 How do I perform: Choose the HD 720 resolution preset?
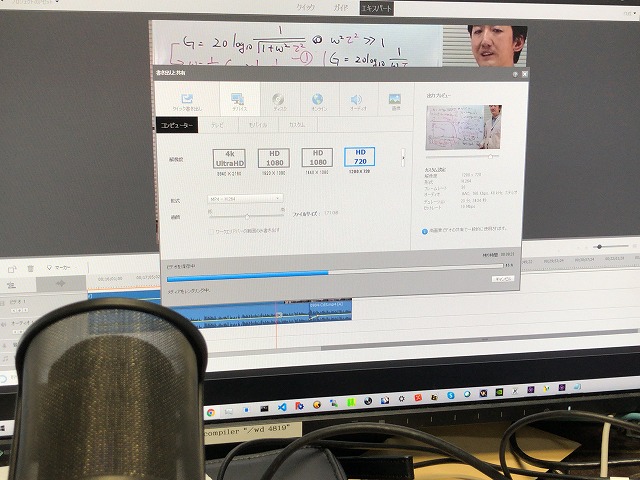point(360,157)
